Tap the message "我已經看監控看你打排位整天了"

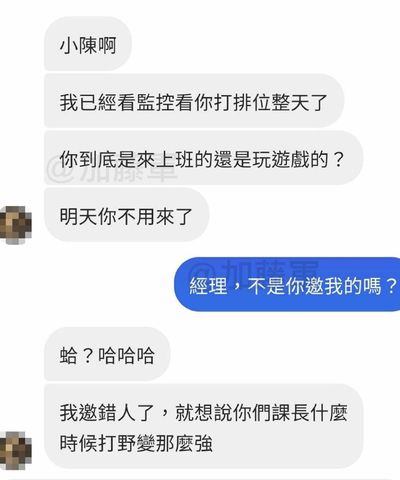pos(194,101)
